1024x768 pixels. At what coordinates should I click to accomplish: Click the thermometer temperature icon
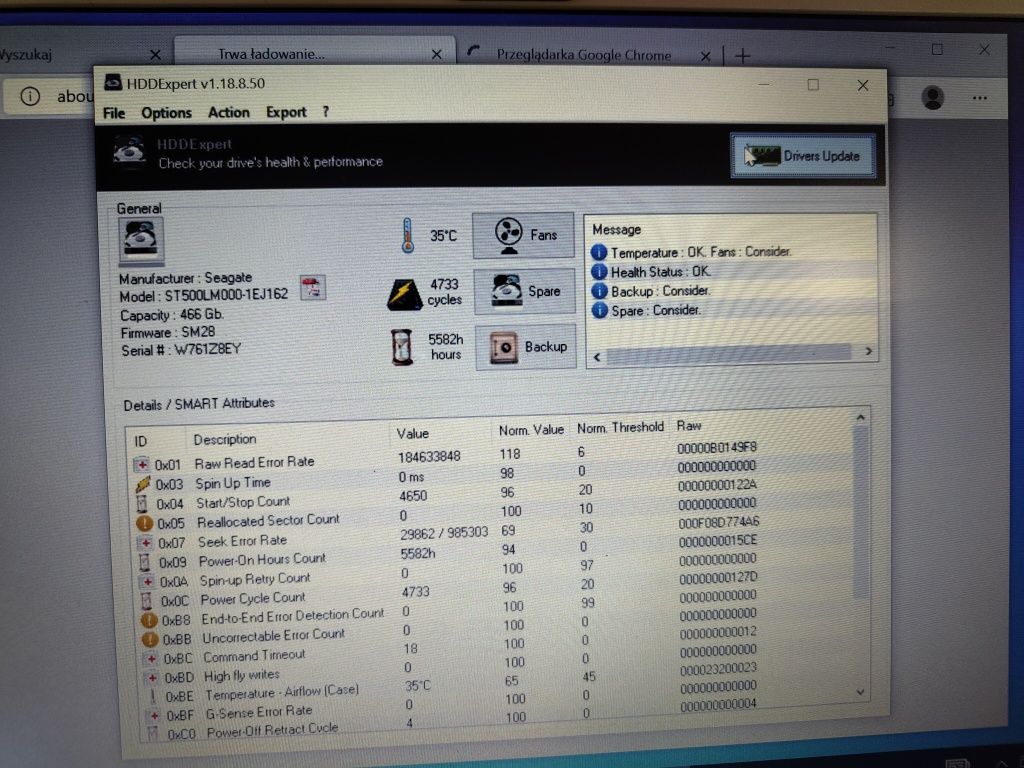[x=408, y=236]
